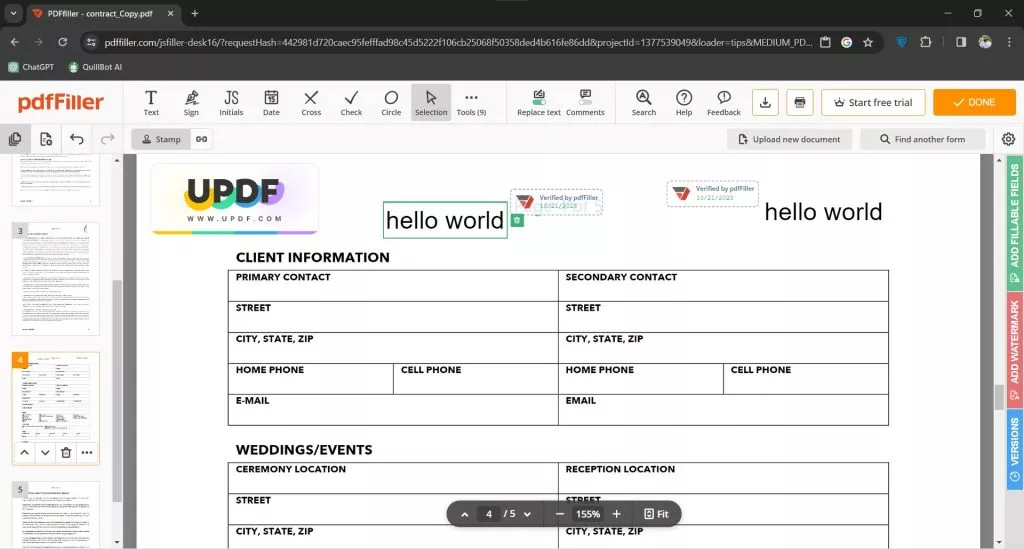Open the settings gear
The image size is (1024, 549).
pos(1008,139)
